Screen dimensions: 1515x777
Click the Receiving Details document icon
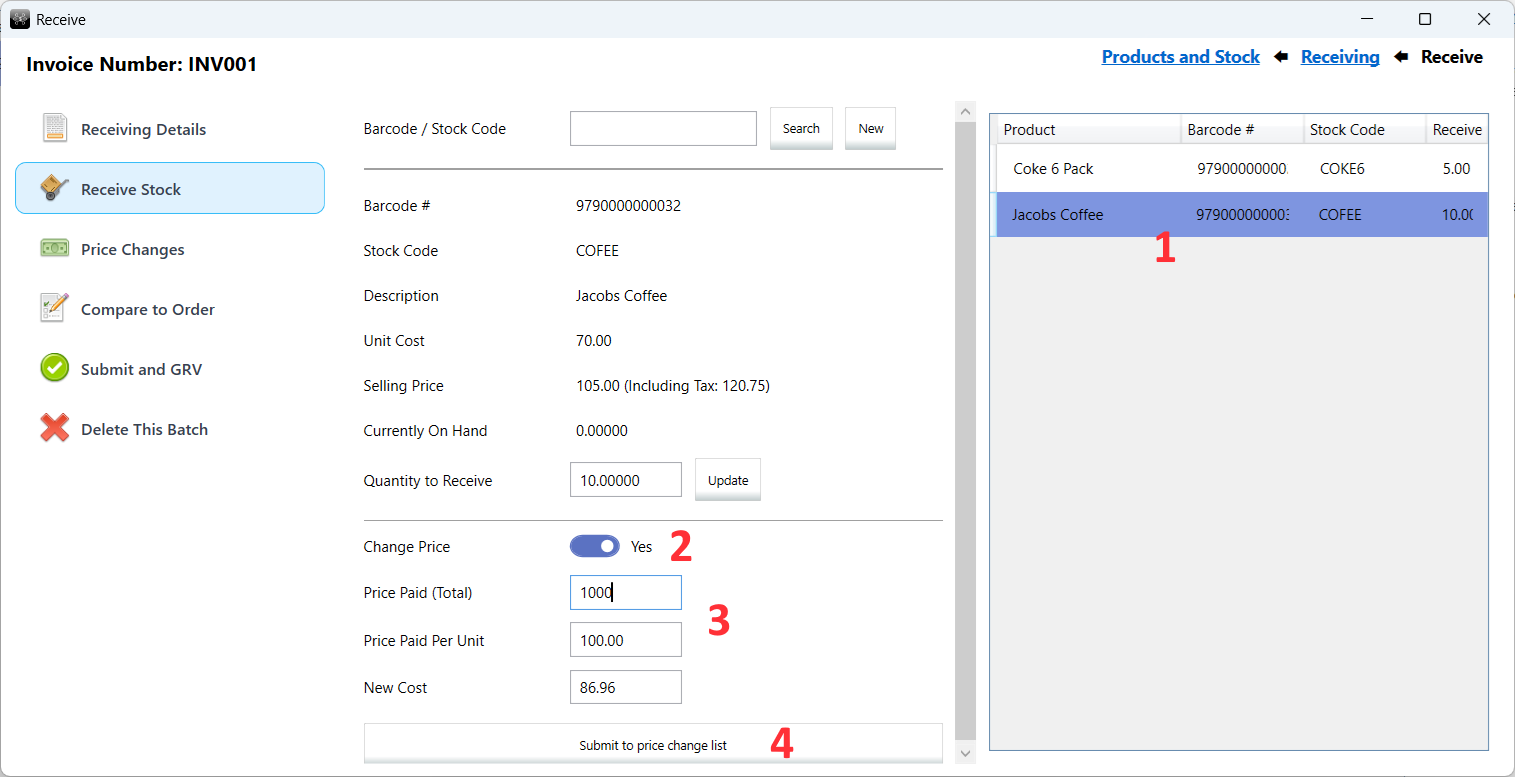coord(55,129)
